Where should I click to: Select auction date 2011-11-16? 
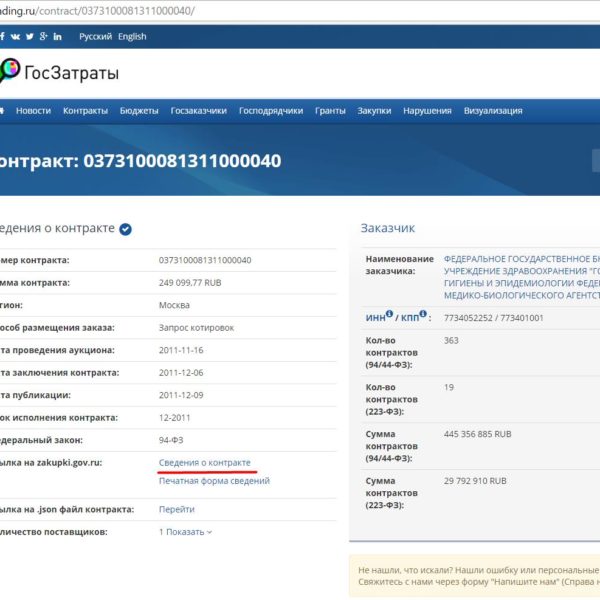(181, 350)
